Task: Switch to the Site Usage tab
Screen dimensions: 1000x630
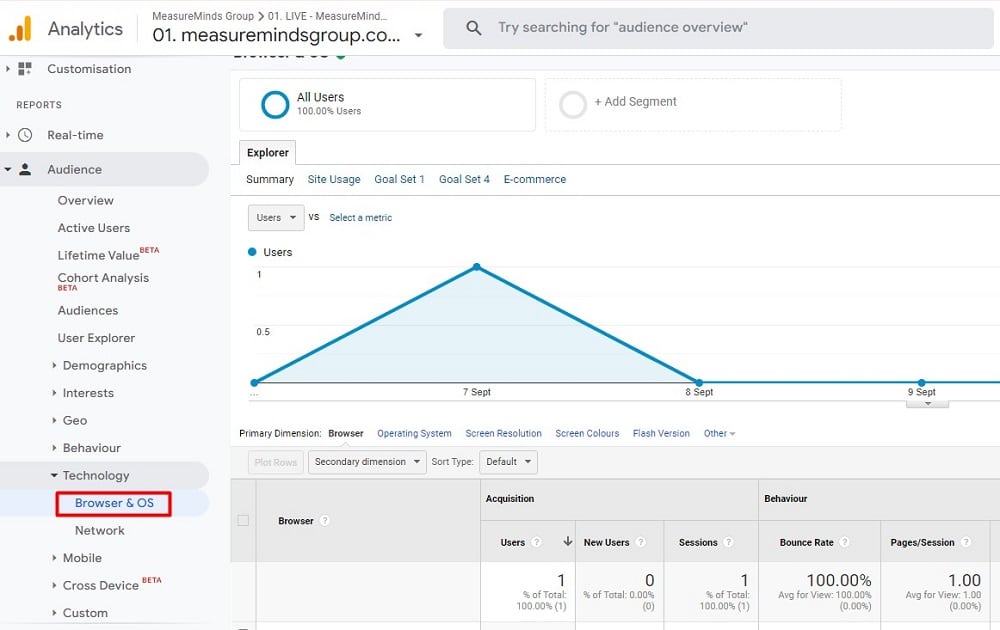Action: [x=334, y=179]
